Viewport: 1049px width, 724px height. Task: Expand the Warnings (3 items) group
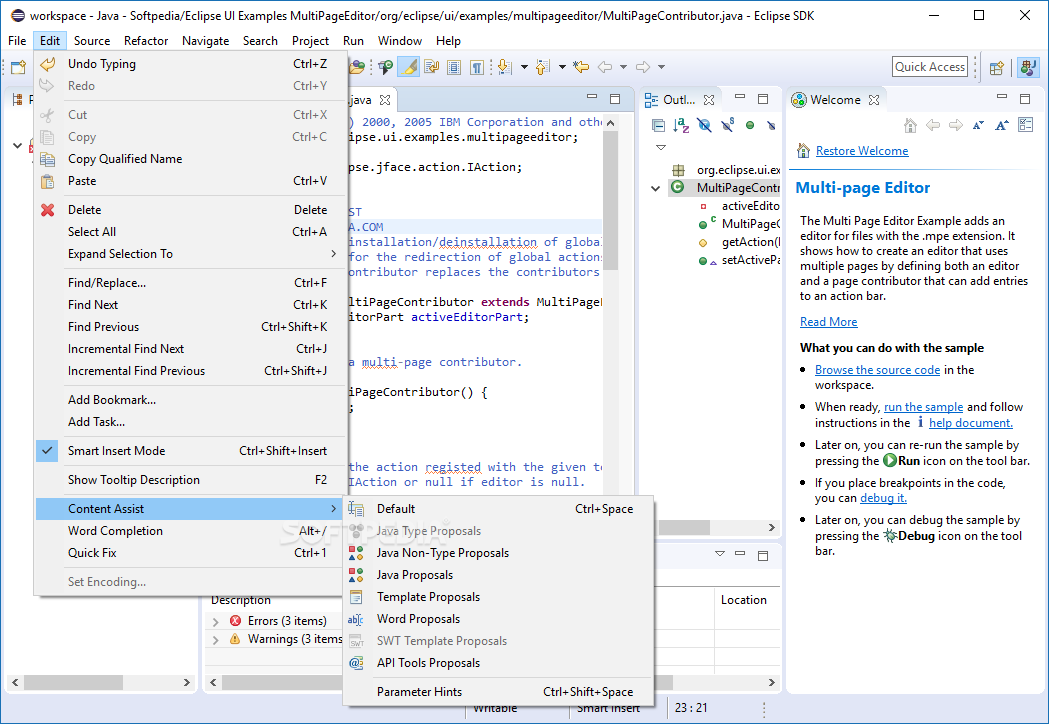tap(215, 640)
